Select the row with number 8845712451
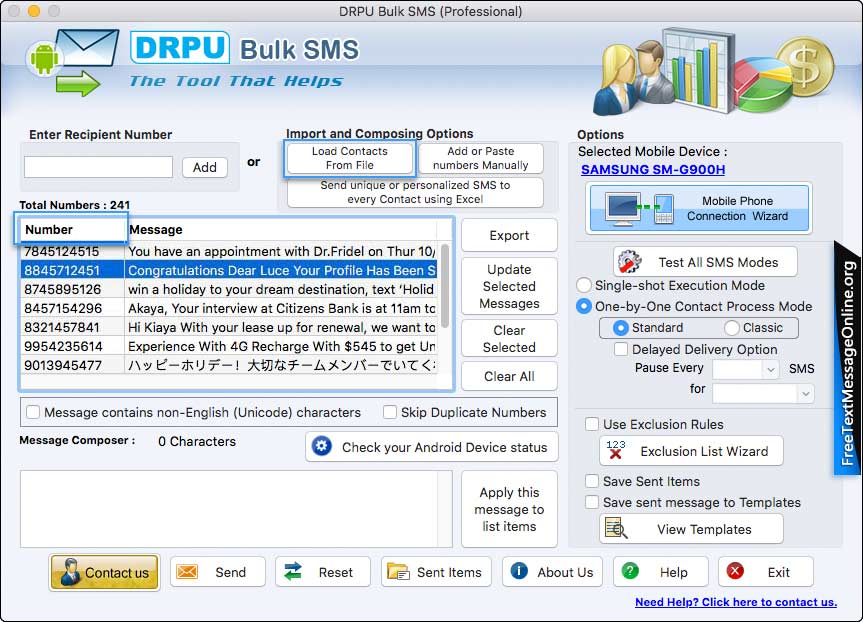The image size is (863, 622). click(x=230, y=270)
